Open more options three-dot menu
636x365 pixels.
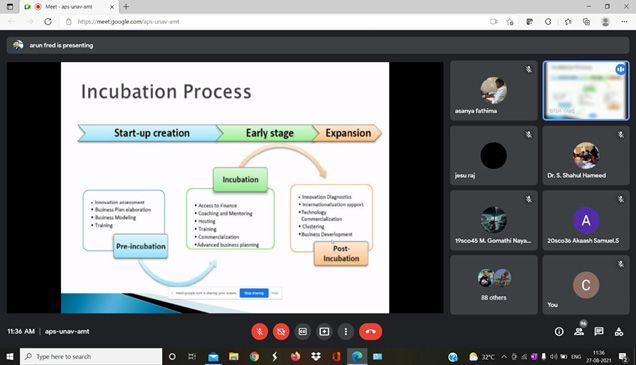click(x=346, y=332)
